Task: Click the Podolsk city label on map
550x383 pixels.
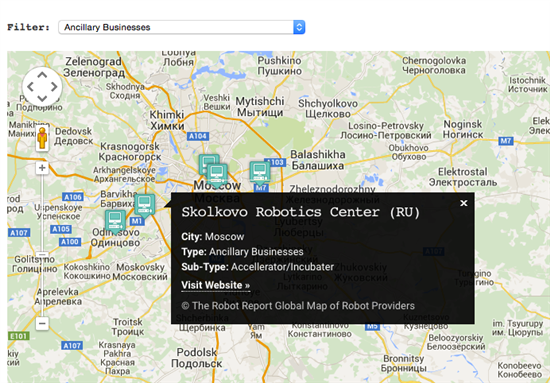Action: click(x=197, y=358)
